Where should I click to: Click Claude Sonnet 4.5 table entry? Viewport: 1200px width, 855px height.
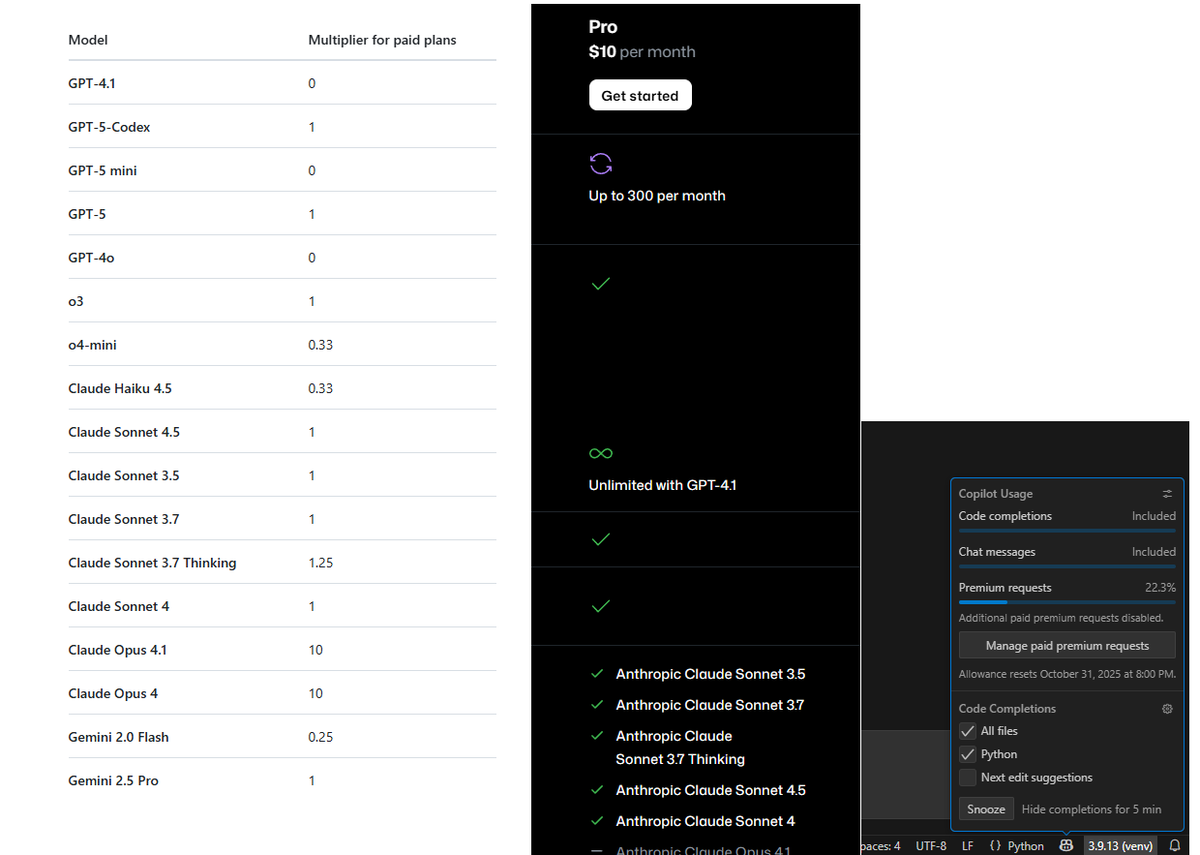point(124,432)
